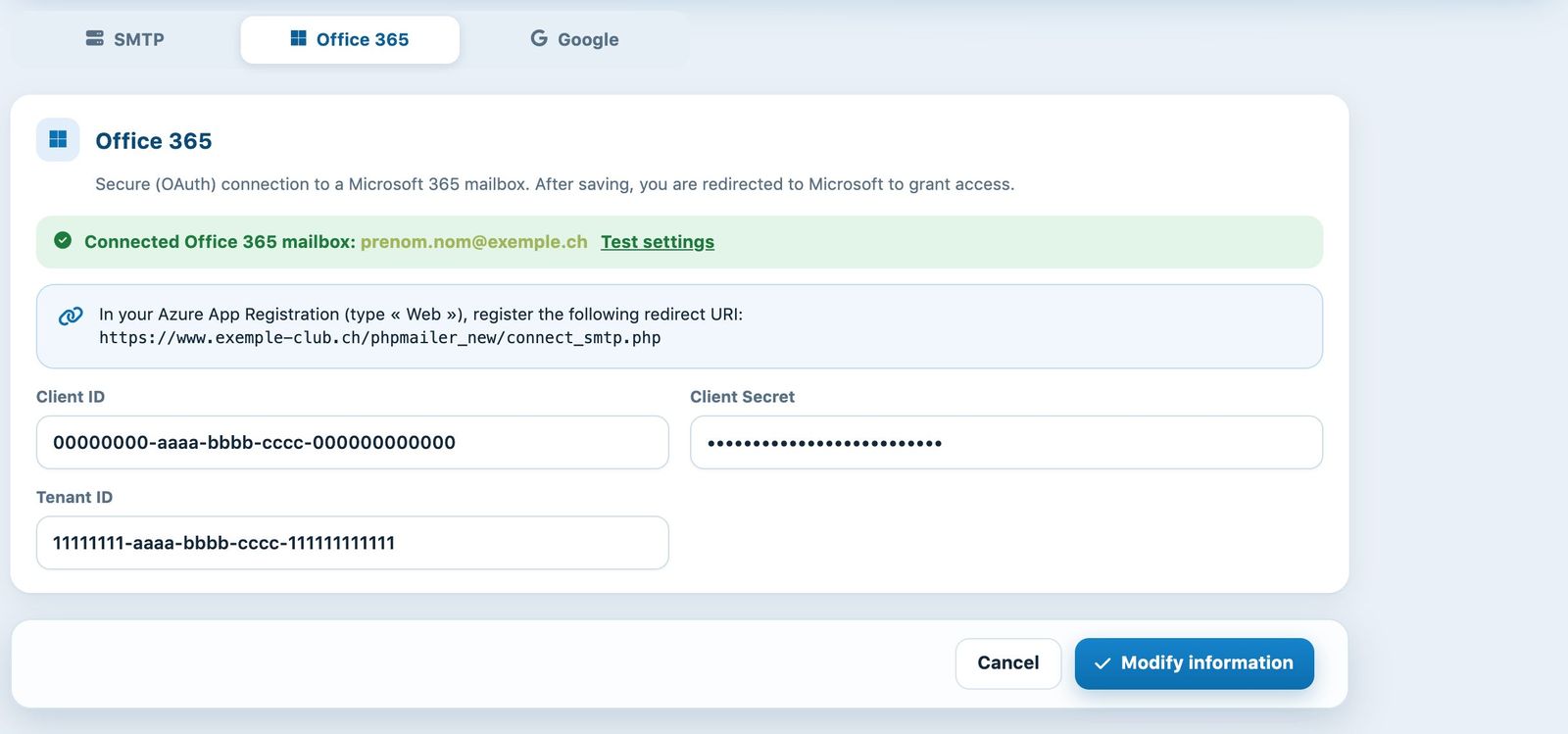Click the Office 365 section header icon
The image size is (1568, 734).
tap(58, 140)
